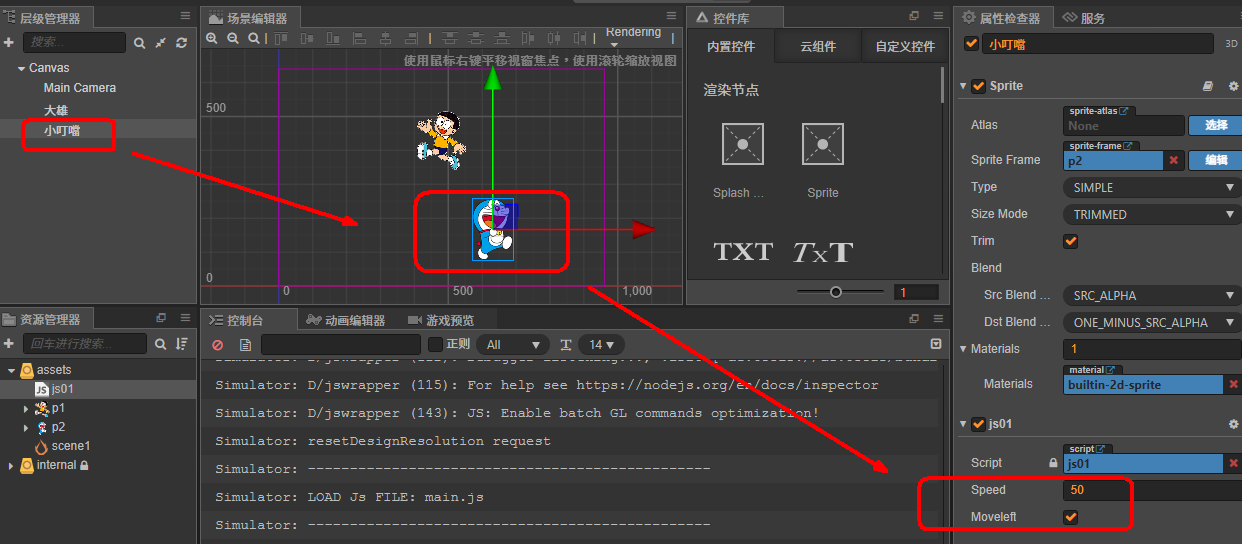Toggle the 3D node mode button
The width and height of the screenshot is (1242, 544).
click(x=1232, y=44)
